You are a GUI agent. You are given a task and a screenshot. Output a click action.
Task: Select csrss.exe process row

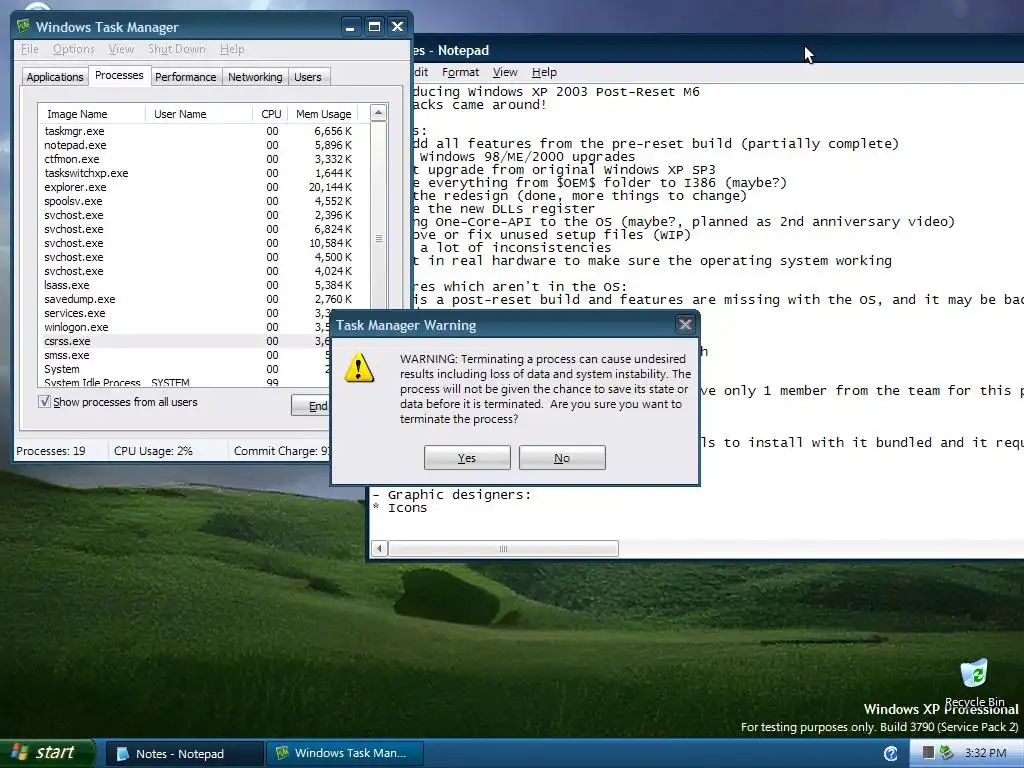click(186, 342)
